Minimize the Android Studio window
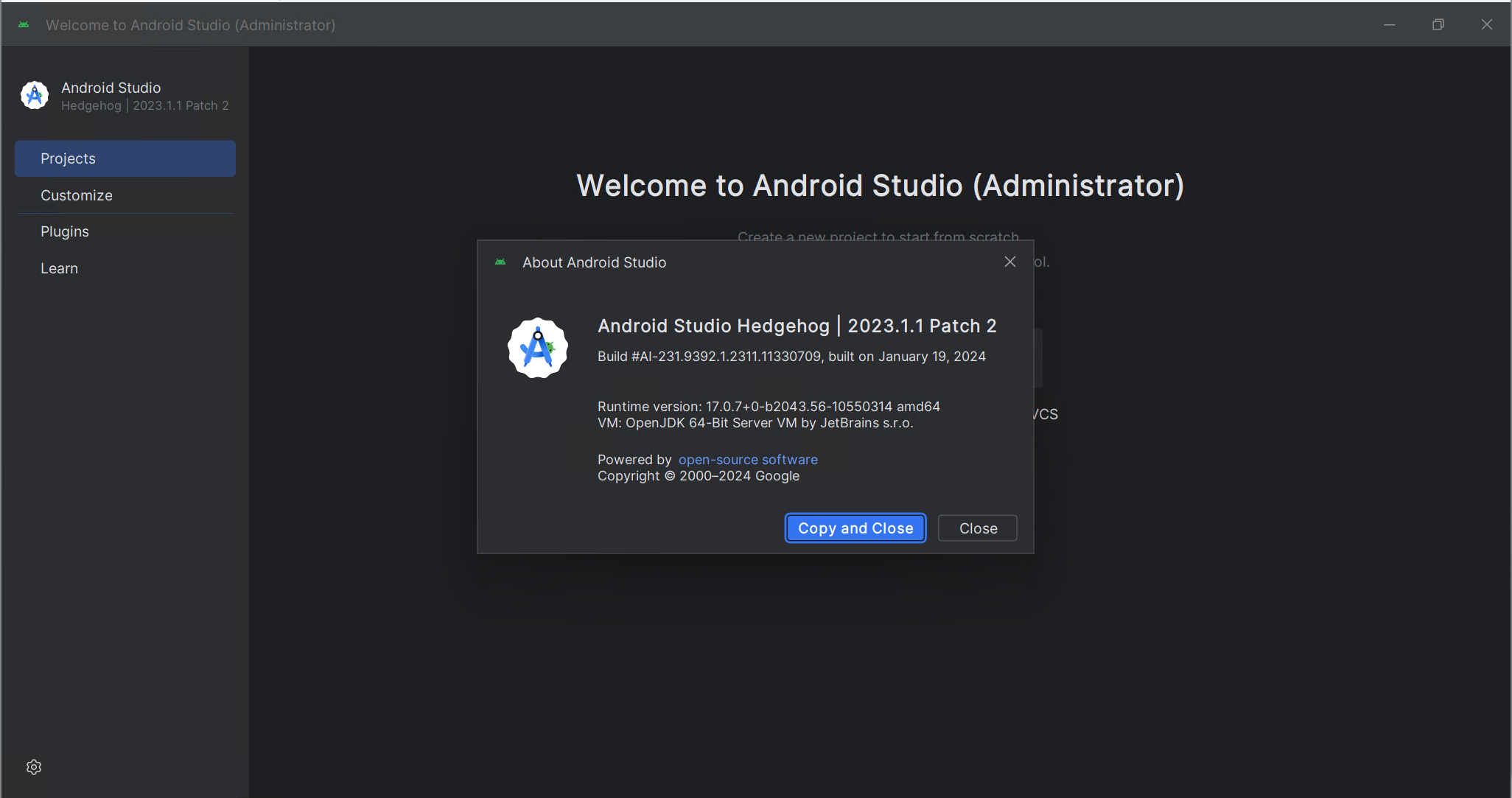Screen dimensions: 1512x798 1390,25
